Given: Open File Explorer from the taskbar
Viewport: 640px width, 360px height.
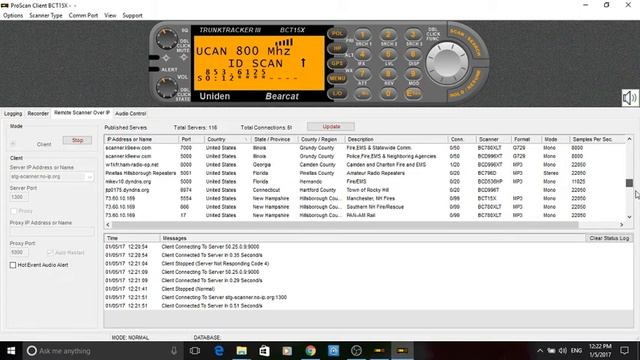Looking at the screenshot, I should [x=242, y=351].
